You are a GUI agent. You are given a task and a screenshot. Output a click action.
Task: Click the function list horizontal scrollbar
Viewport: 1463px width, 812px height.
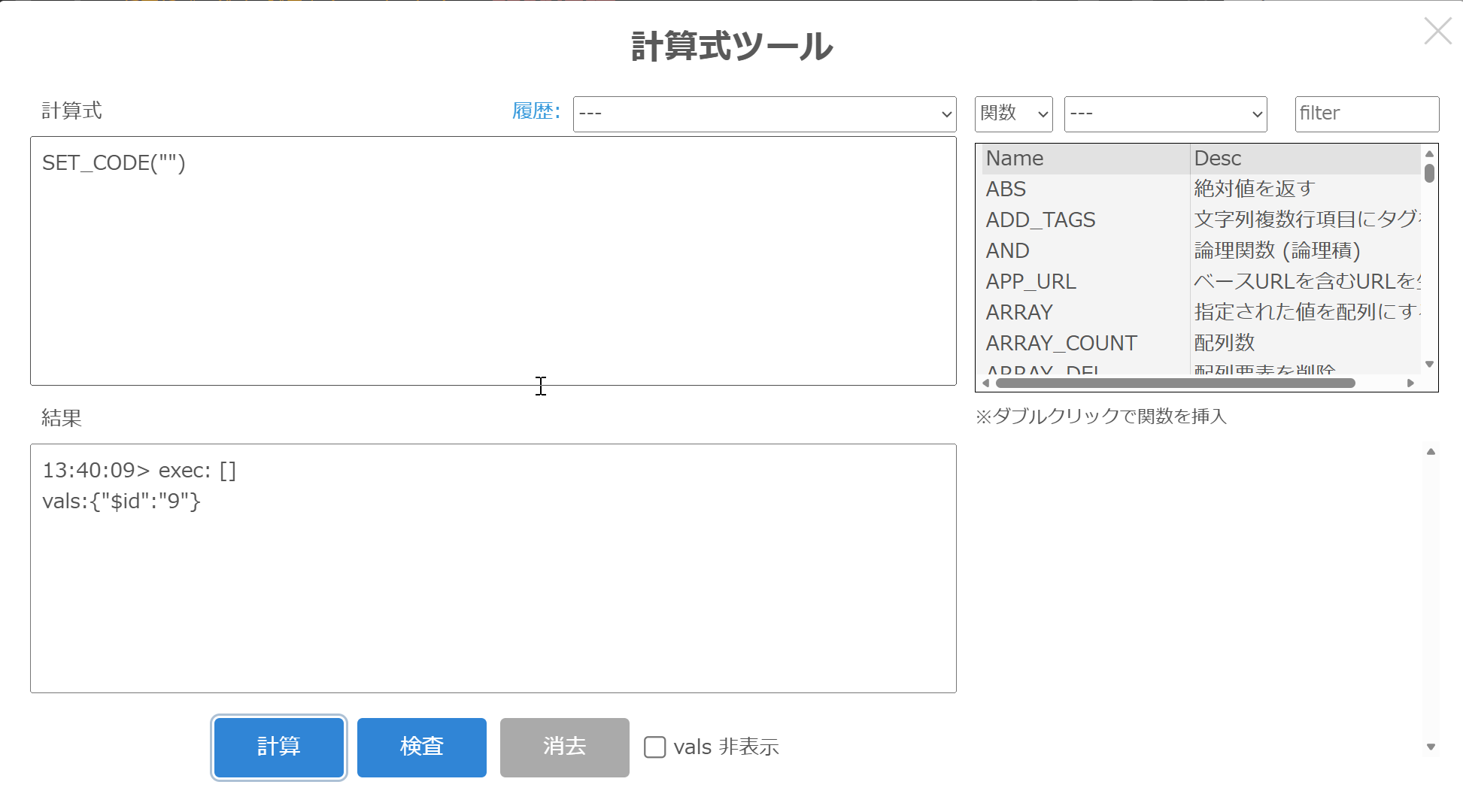coord(1173,383)
